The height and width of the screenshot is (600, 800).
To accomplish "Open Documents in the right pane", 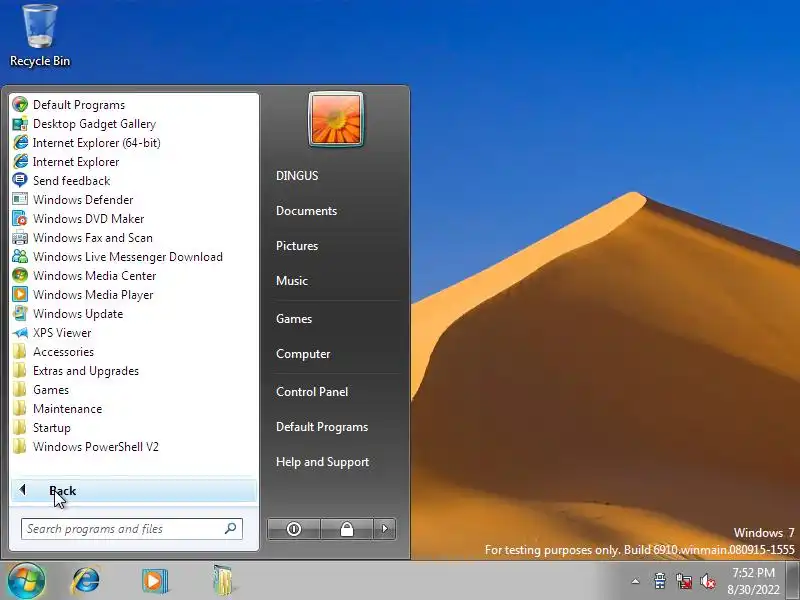I will 306,211.
